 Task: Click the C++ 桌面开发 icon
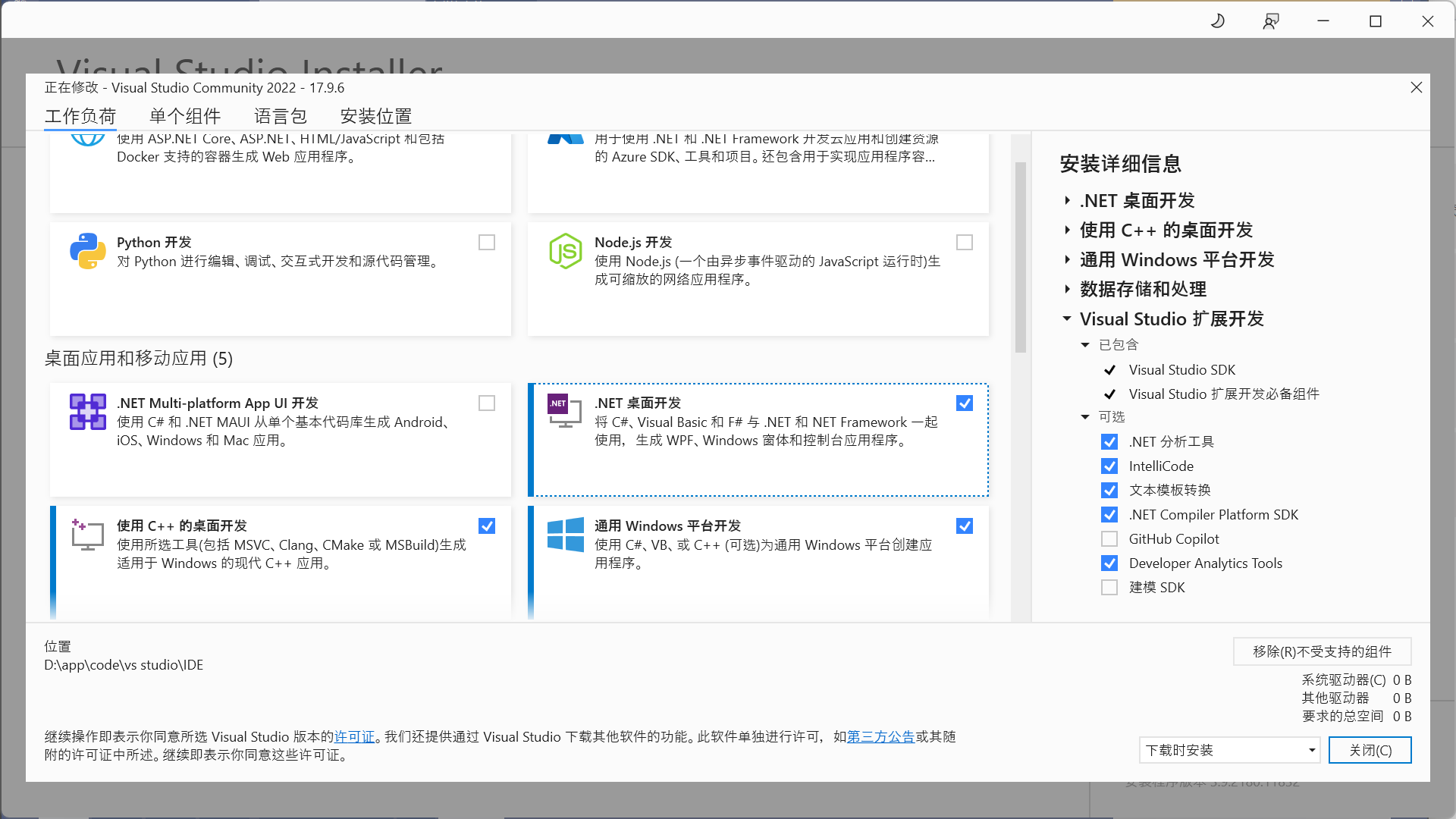point(86,535)
